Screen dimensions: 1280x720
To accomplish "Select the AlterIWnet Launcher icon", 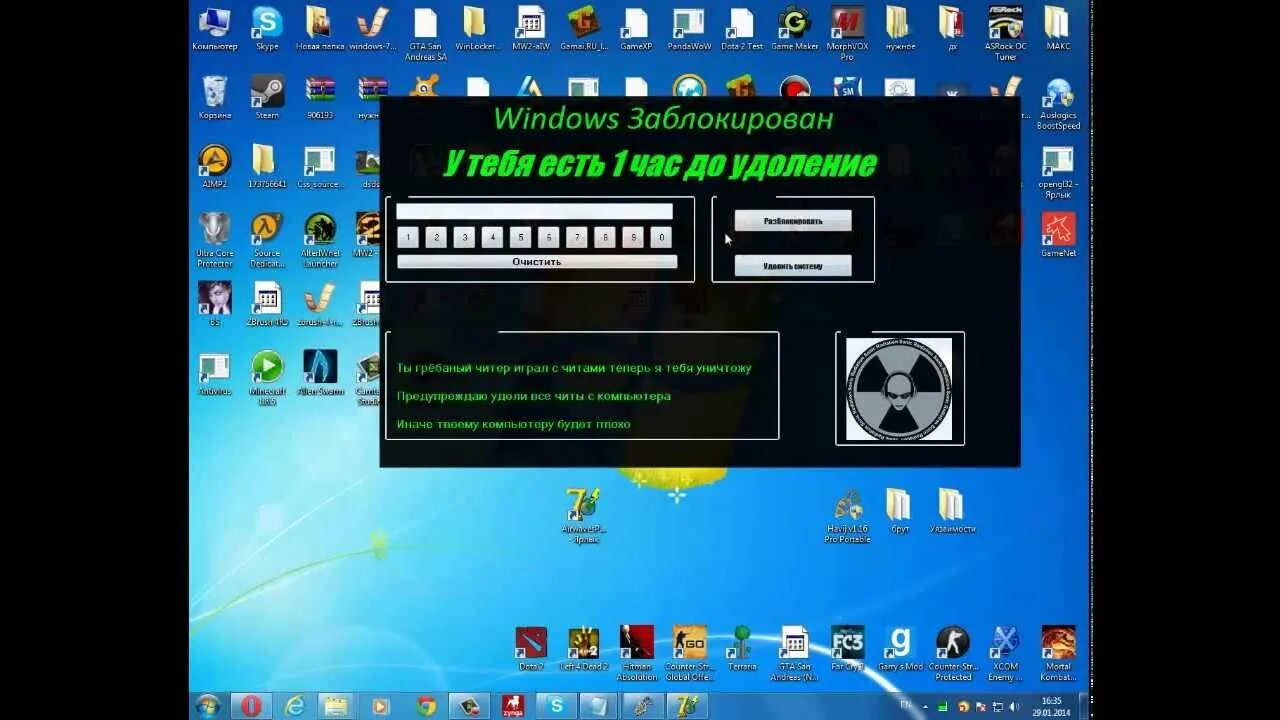I will [x=320, y=240].
